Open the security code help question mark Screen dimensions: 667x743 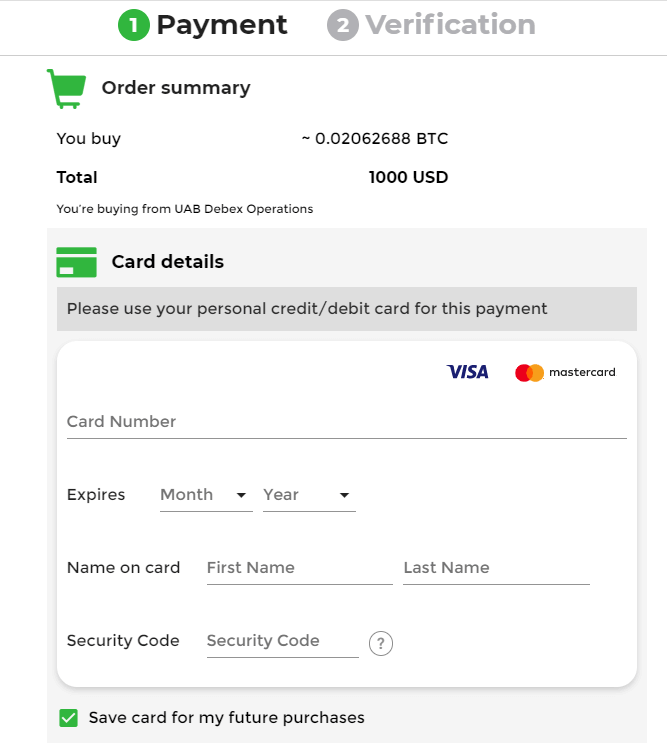coord(381,643)
